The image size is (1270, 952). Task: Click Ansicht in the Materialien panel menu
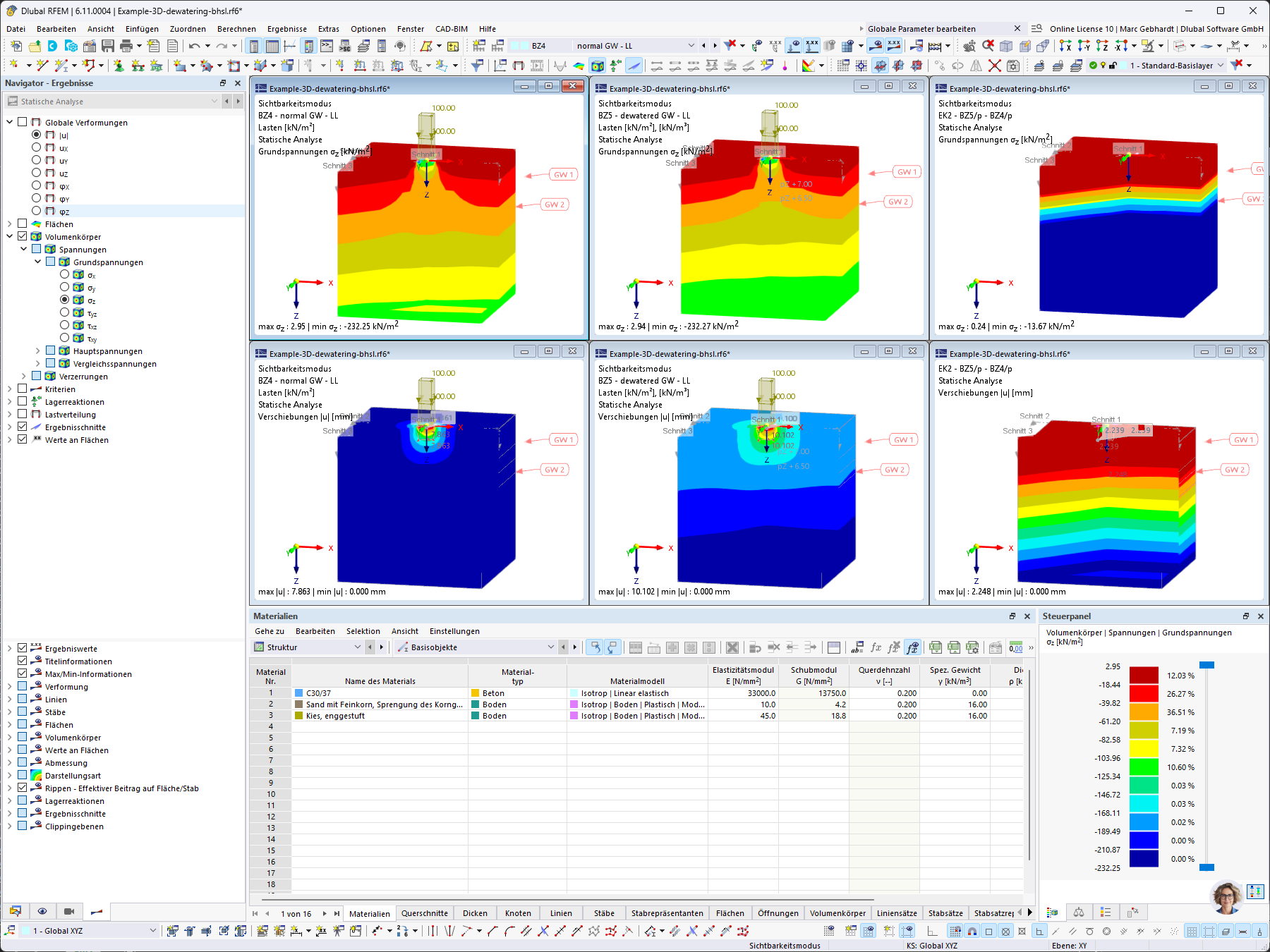405,631
